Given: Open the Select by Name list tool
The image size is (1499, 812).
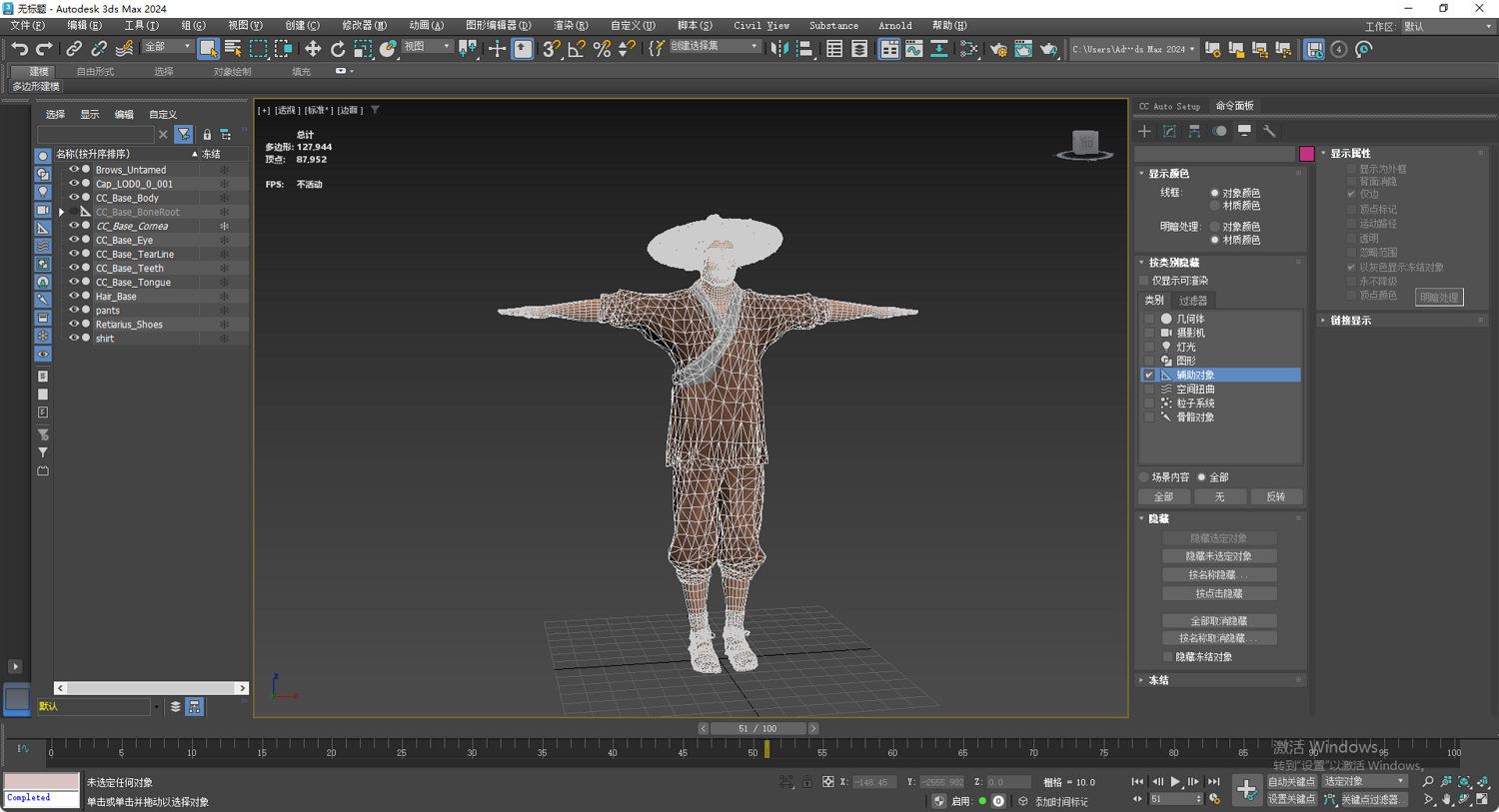Looking at the screenshot, I should (x=233, y=49).
